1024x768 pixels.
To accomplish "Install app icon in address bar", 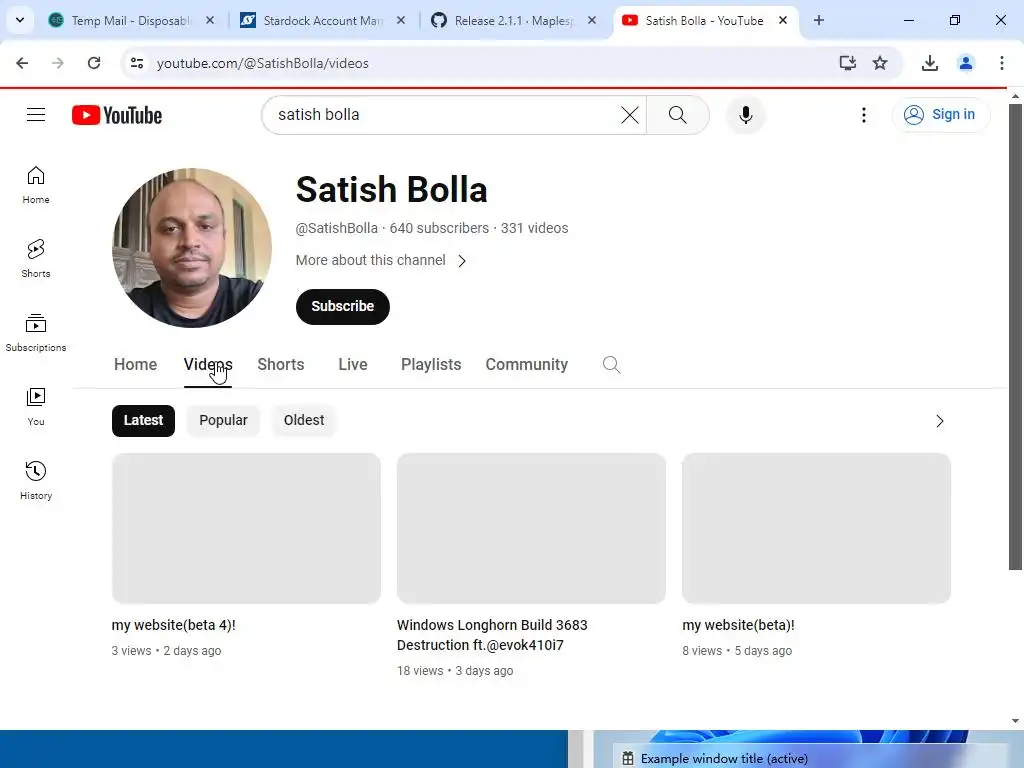I will pyautogui.click(x=847, y=63).
